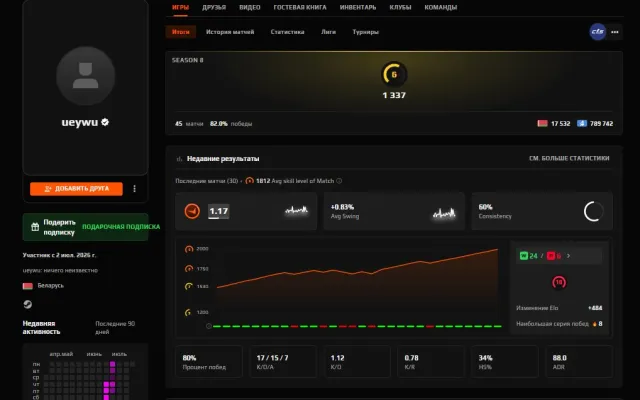This screenshot has height=400, width=640.
Task: Click ПОДАРОЧНАЯ ПОДПИСКА green label
Action: 121,227
